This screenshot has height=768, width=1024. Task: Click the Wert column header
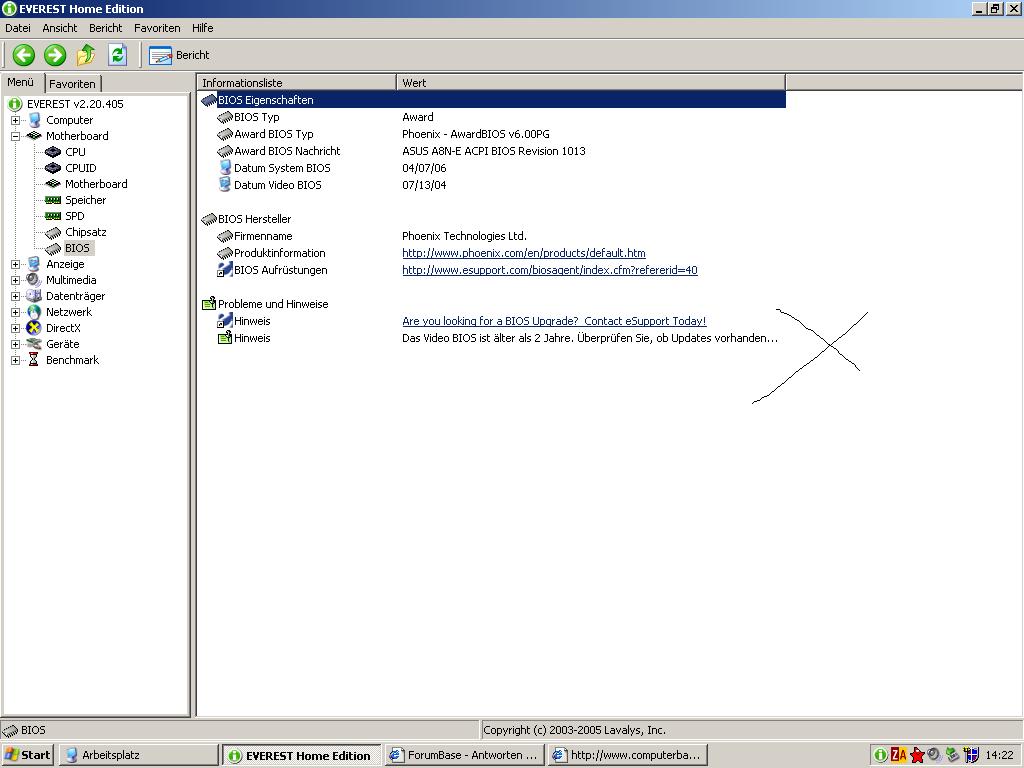[x=591, y=82]
